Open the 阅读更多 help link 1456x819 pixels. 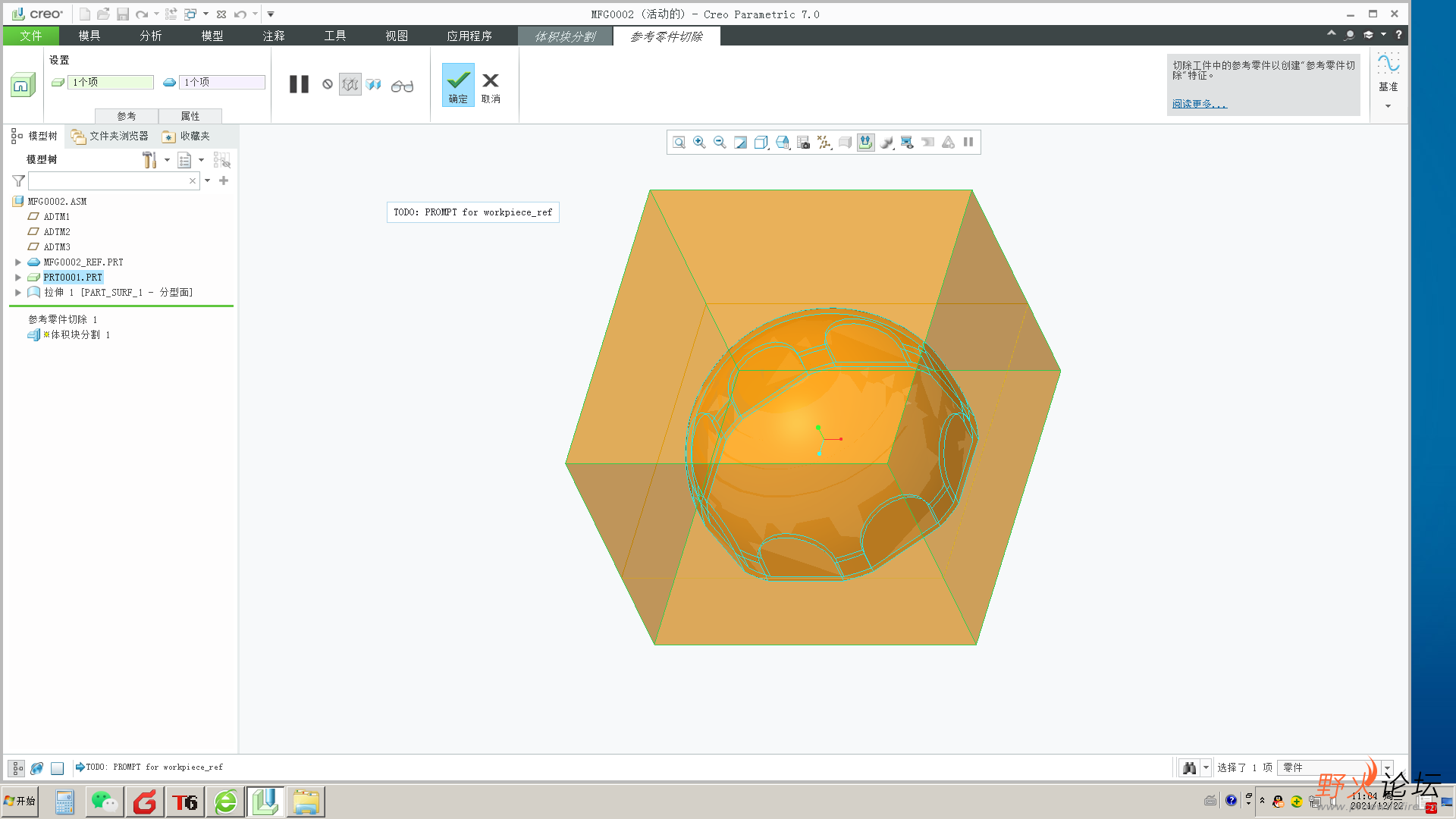click(1199, 104)
